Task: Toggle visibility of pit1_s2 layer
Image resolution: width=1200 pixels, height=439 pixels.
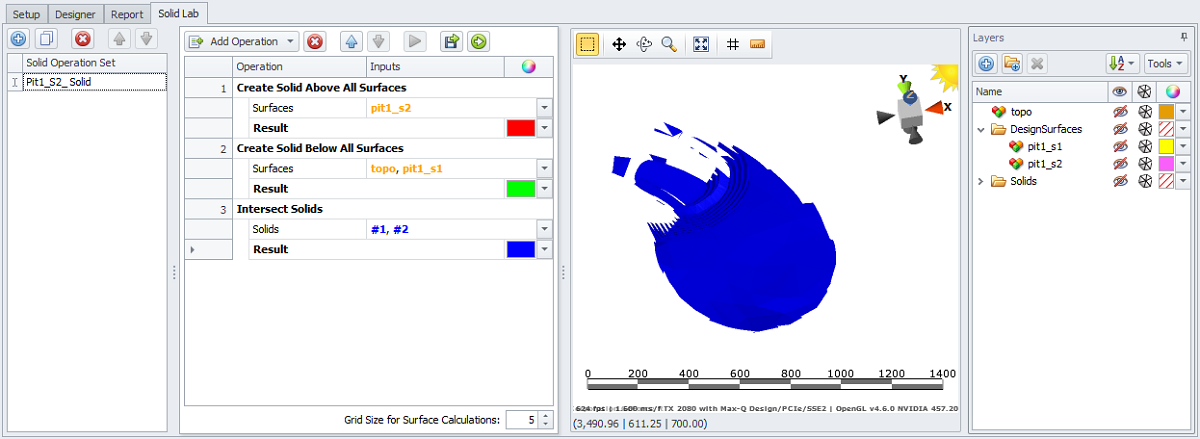Action: (1121, 163)
